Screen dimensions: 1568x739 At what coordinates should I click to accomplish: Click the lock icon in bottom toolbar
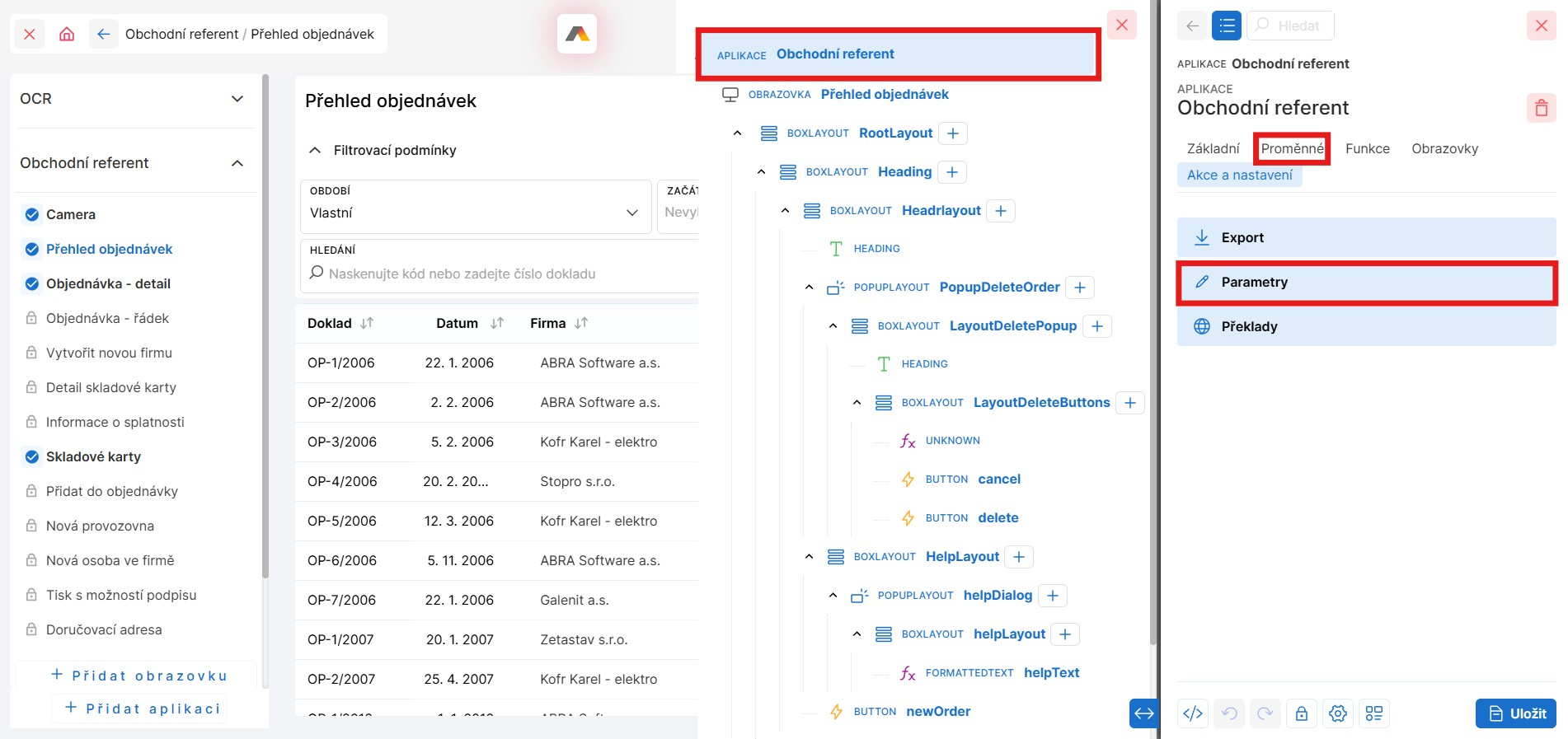pyautogui.click(x=1301, y=713)
